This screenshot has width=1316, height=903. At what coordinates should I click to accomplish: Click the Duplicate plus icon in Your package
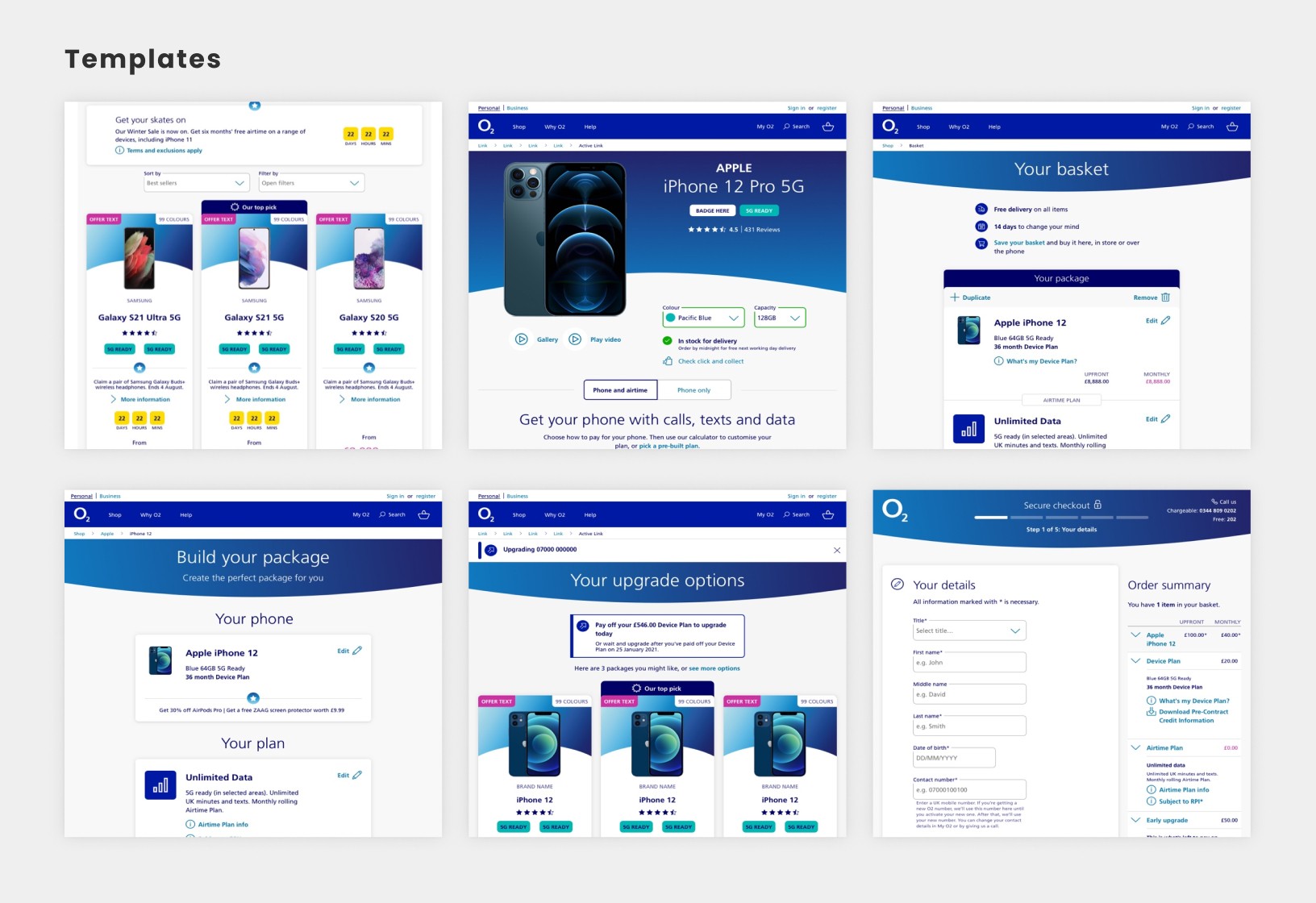[x=955, y=298]
